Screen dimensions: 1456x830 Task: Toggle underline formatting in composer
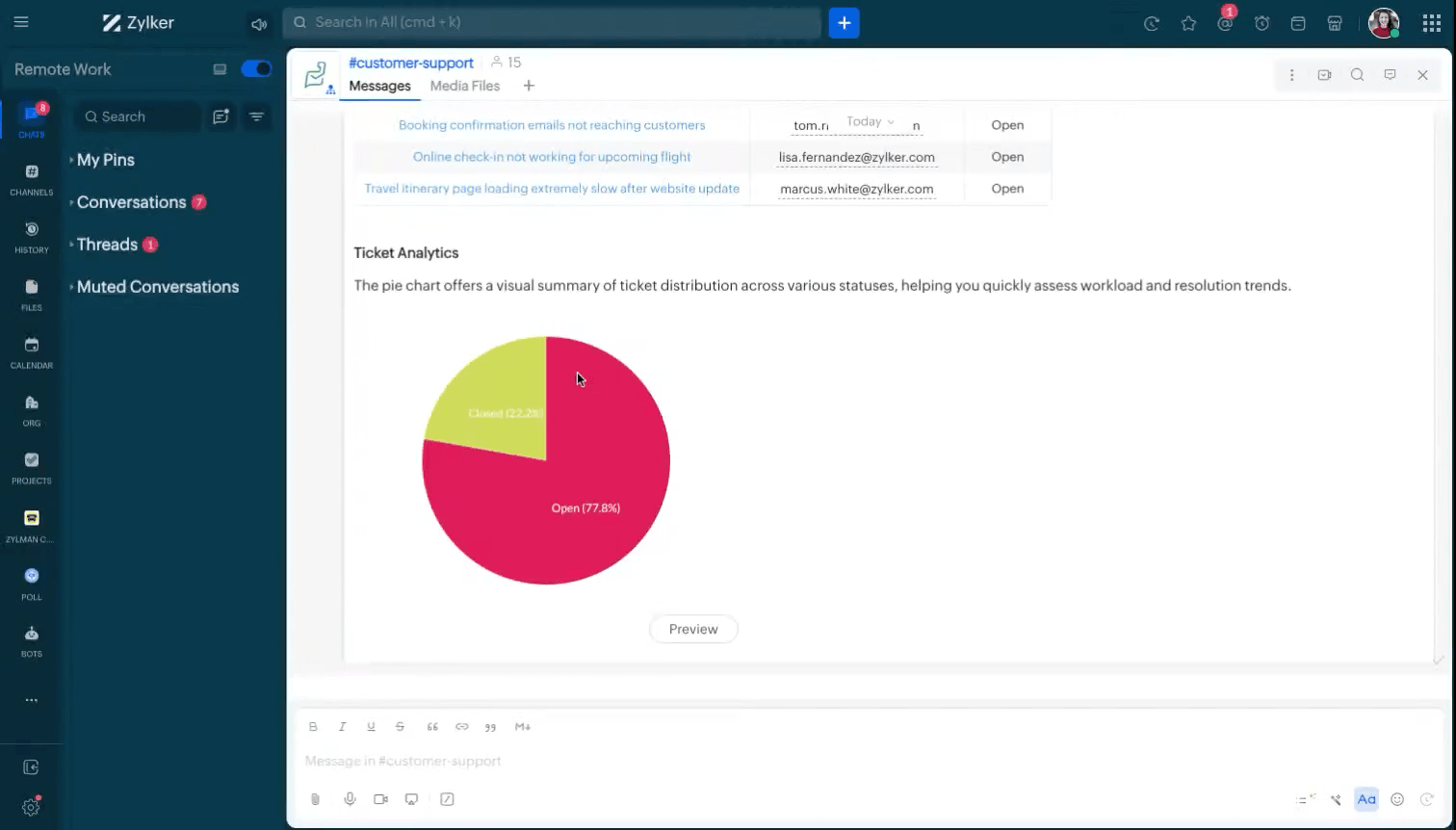tap(371, 727)
